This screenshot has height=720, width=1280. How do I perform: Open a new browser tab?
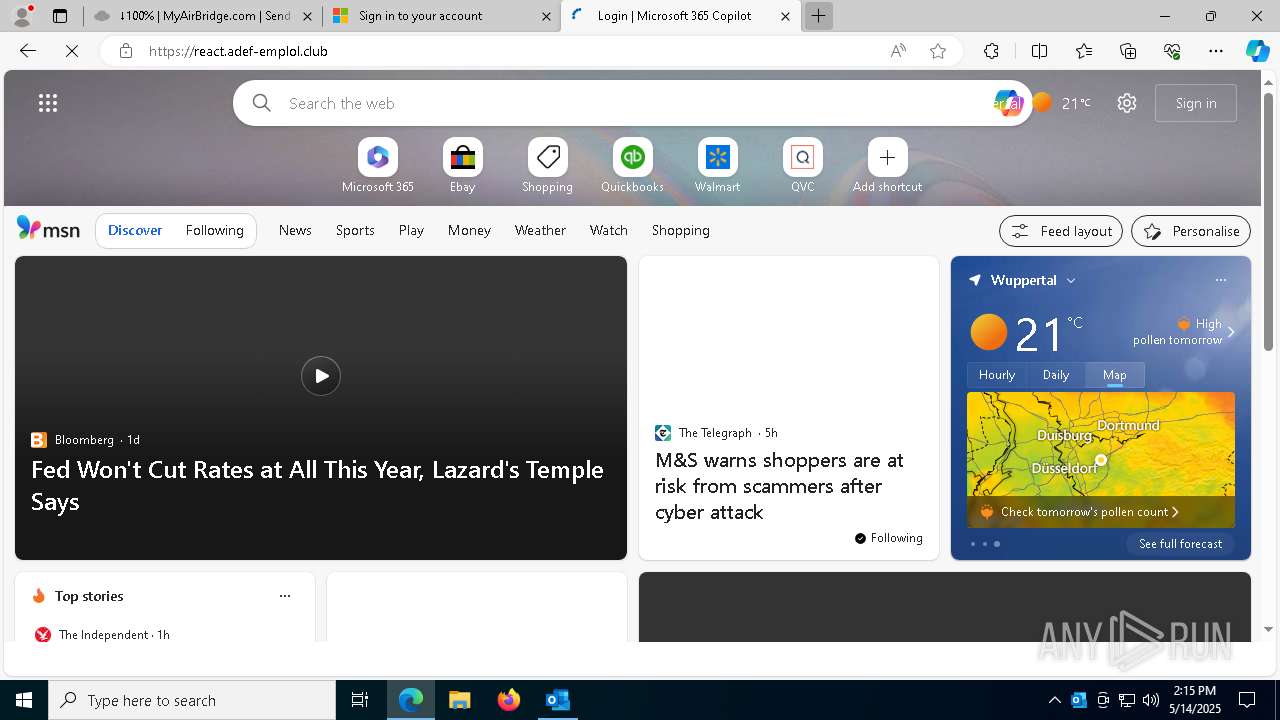click(x=818, y=16)
